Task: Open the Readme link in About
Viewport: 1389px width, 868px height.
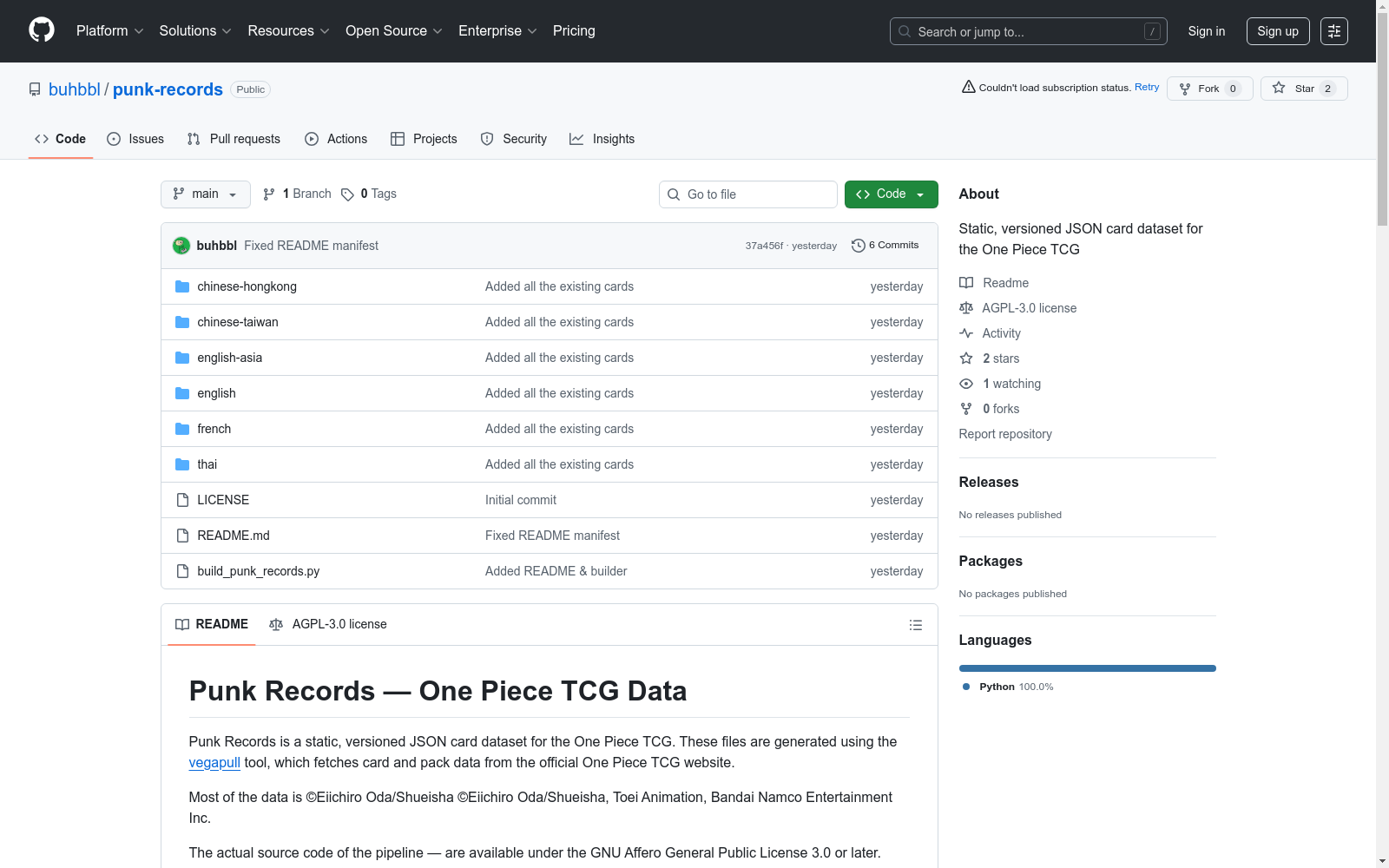Action: [994, 283]
